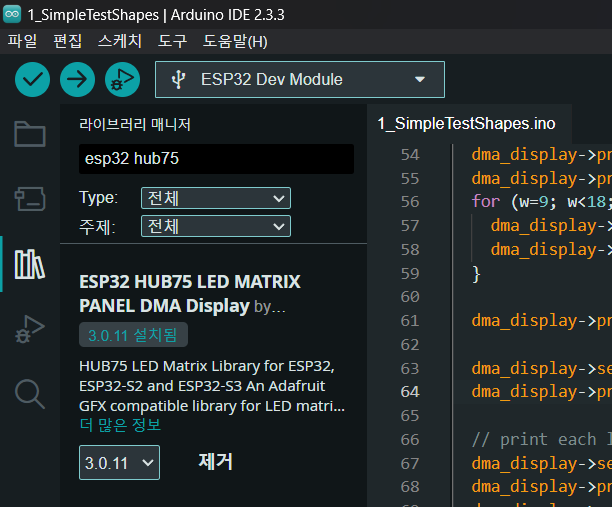Expand the Type filter dropdown
Viewport: 612px width, 507px height.
216,198
